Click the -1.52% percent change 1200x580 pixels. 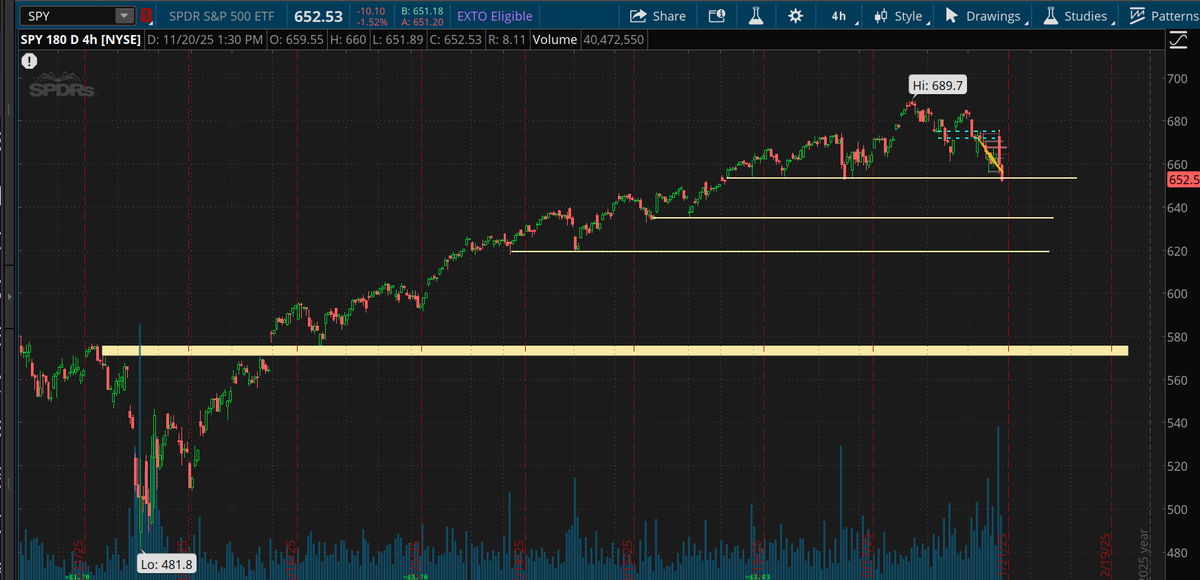pyautogui.click(x=370, y=22)
